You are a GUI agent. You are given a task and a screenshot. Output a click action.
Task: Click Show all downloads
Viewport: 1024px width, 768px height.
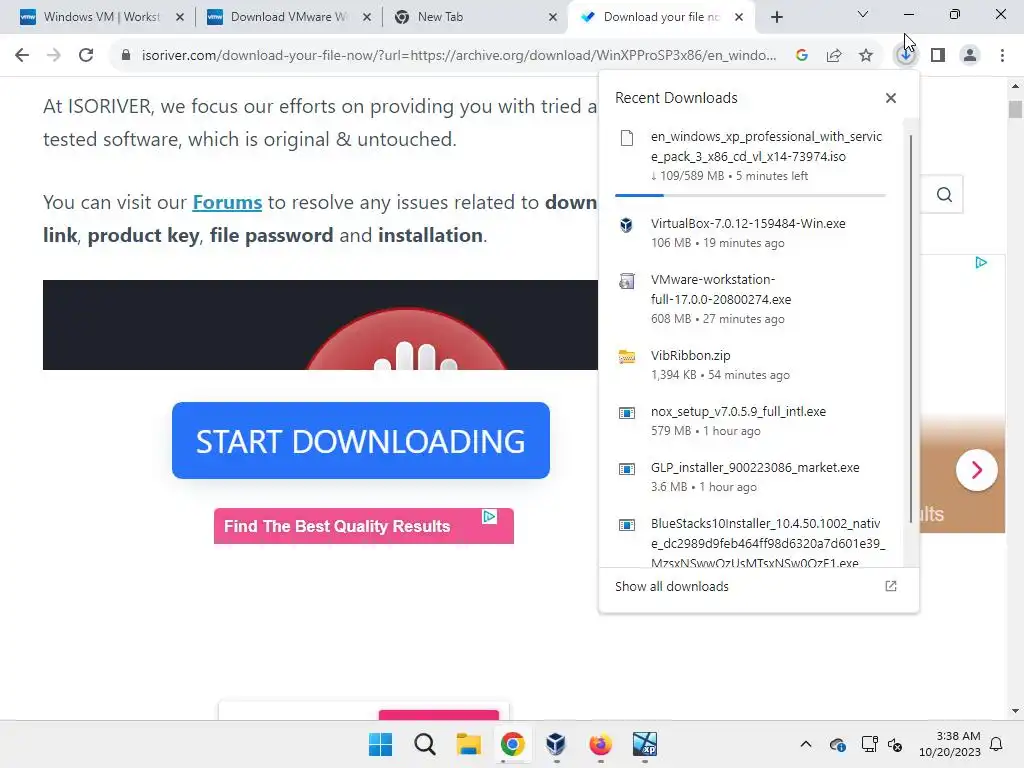tap(671, 586)
